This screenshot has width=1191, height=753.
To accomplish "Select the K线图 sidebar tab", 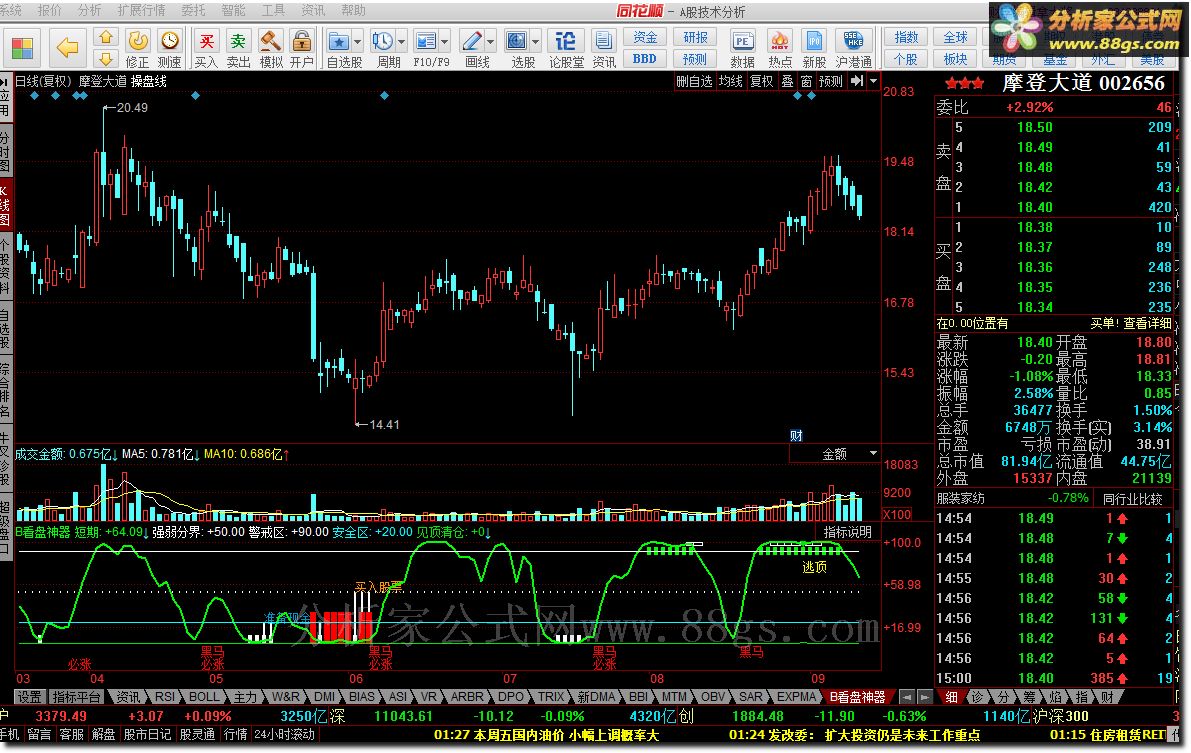I will coord(5,205).
